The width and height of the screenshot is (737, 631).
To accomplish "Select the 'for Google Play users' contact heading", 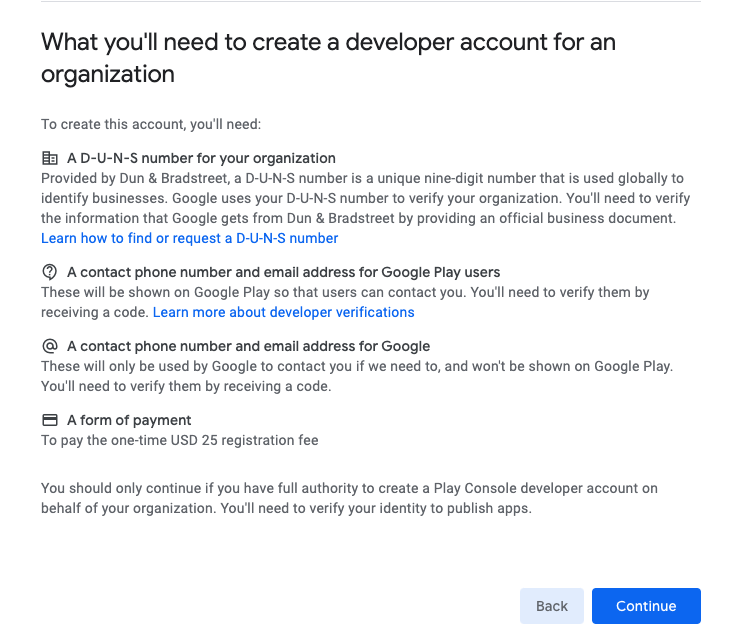I will (x=283, y=272).
